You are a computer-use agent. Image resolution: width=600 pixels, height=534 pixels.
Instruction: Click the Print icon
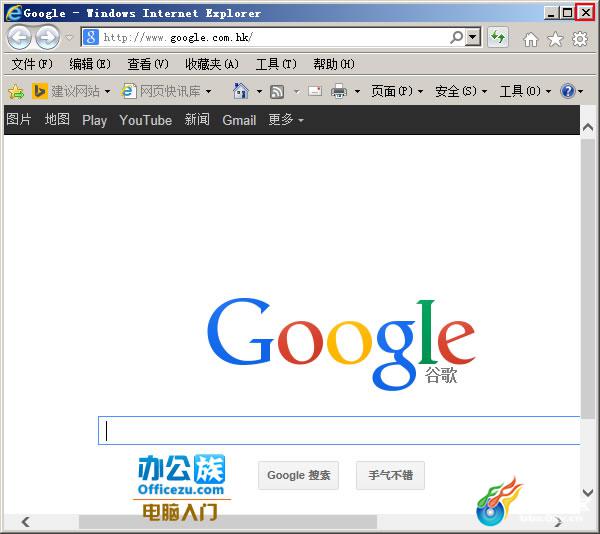point(339,91)
